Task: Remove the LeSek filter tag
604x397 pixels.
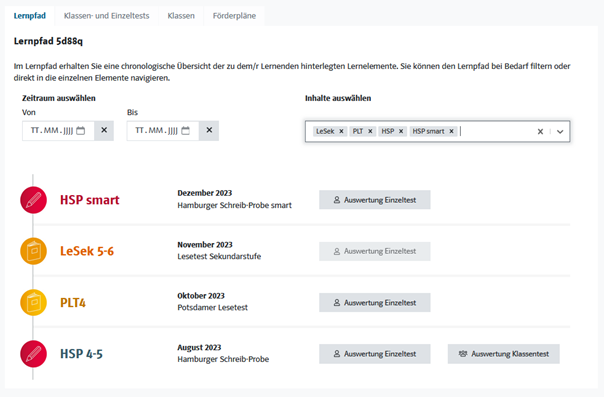Action: (x=341, y=131)
